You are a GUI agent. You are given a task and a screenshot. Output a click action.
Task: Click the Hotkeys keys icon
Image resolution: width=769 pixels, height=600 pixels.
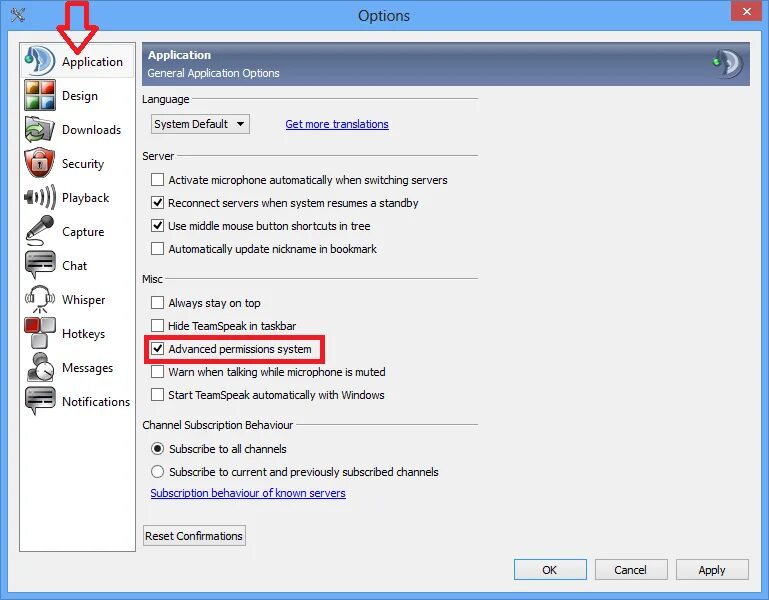40,333
